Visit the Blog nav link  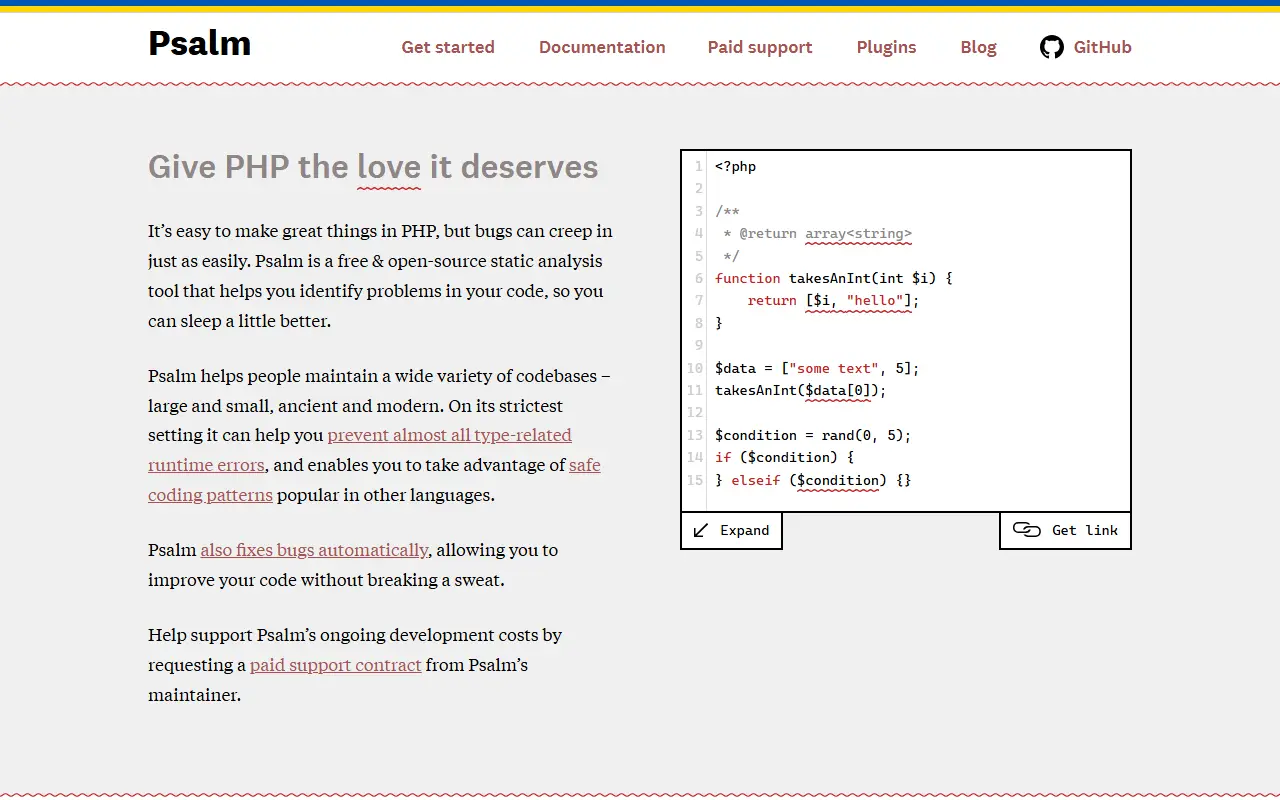[x=979, y=47]
